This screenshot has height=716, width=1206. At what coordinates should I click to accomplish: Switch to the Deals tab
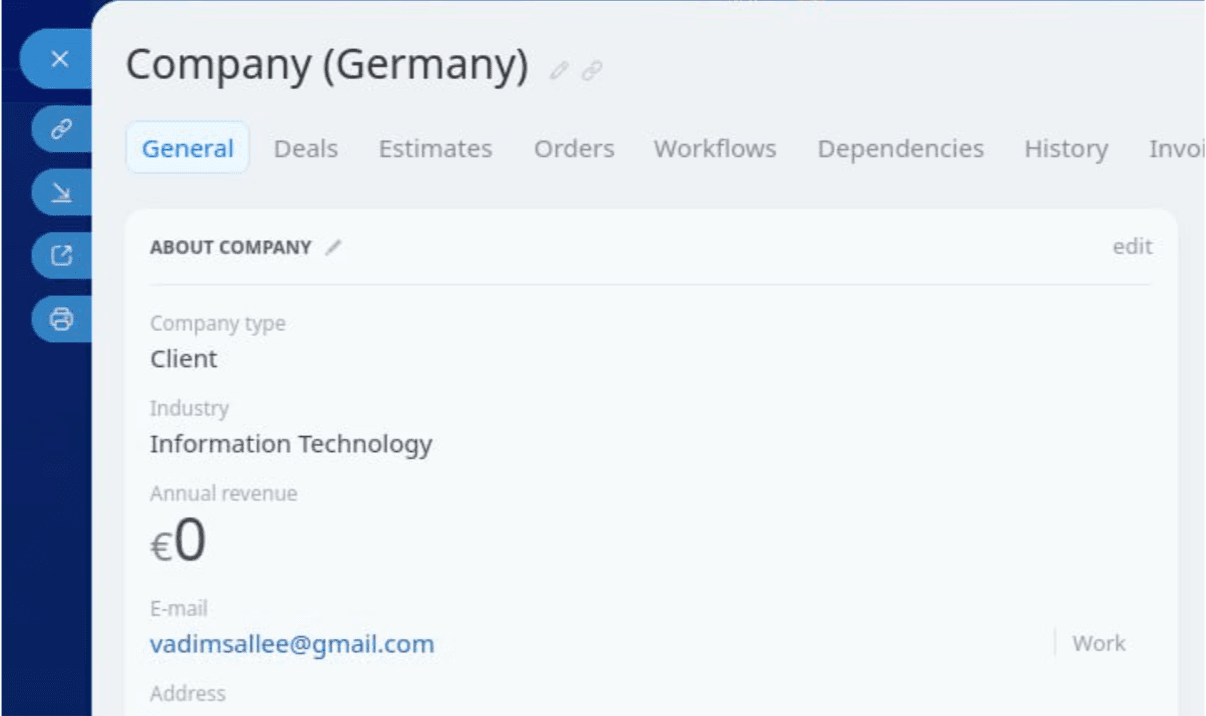pos(305,148)
